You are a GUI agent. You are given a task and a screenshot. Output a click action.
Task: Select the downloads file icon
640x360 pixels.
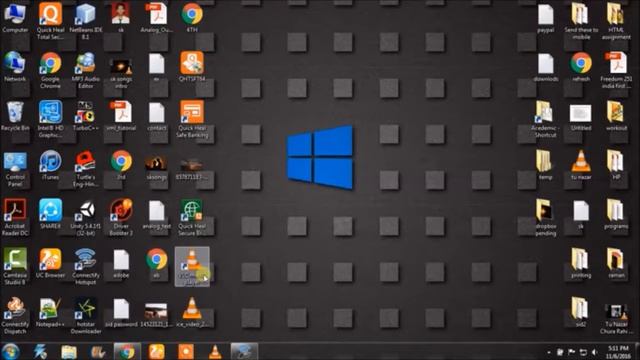click(x=546, y=67)
